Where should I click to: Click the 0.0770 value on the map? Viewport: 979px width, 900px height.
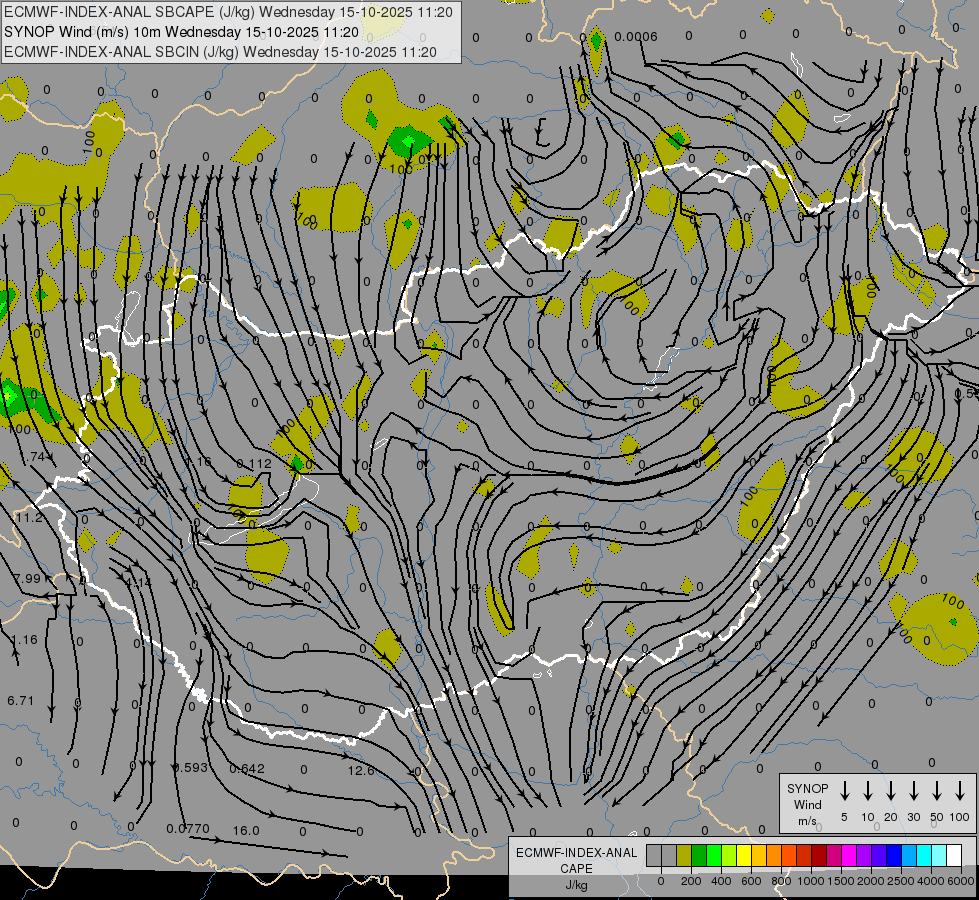pos(188,829)
